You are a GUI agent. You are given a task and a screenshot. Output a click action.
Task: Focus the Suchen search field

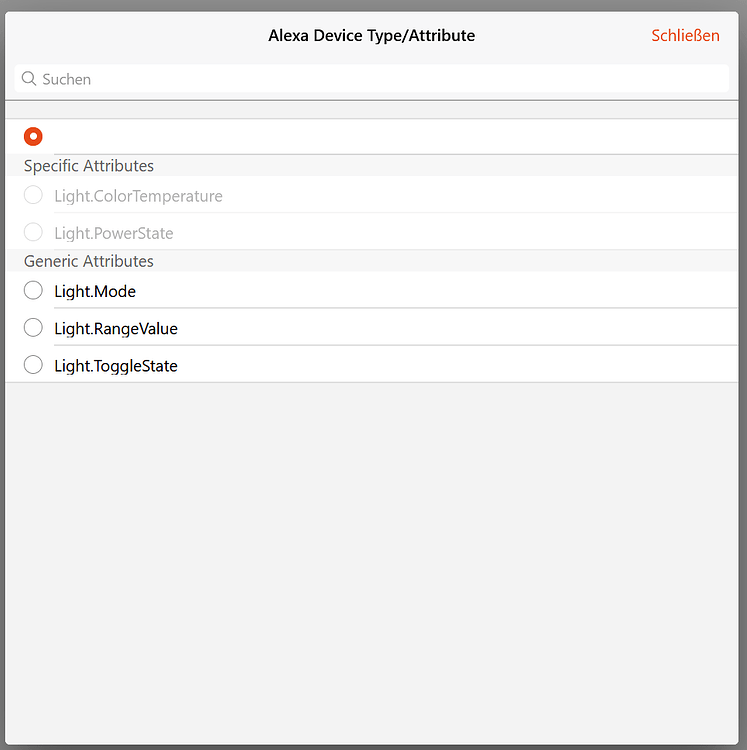[x=372, y=78]
